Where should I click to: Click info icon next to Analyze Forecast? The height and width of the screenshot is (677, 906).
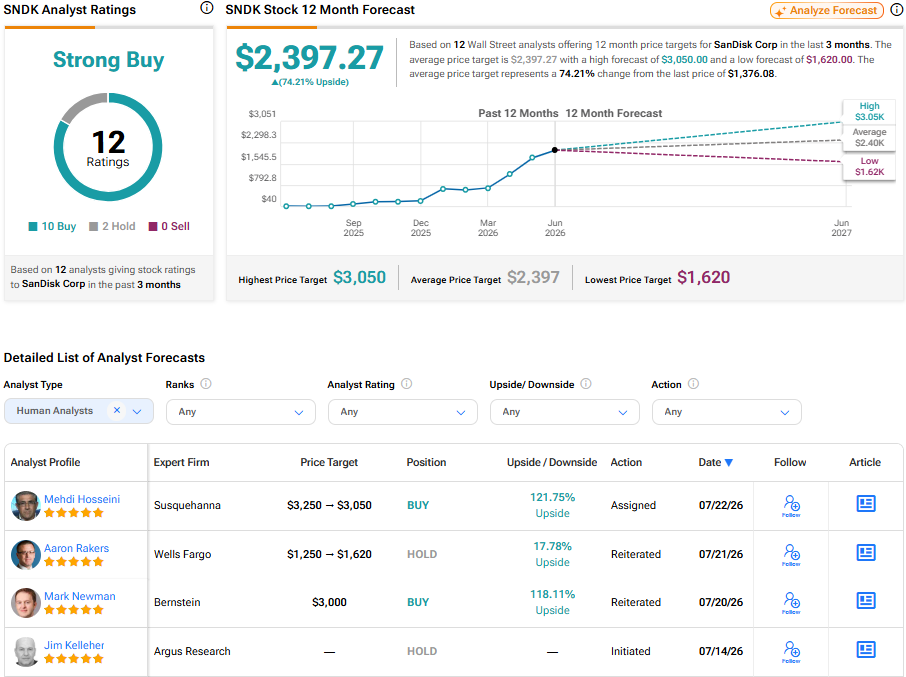point(896,10)
